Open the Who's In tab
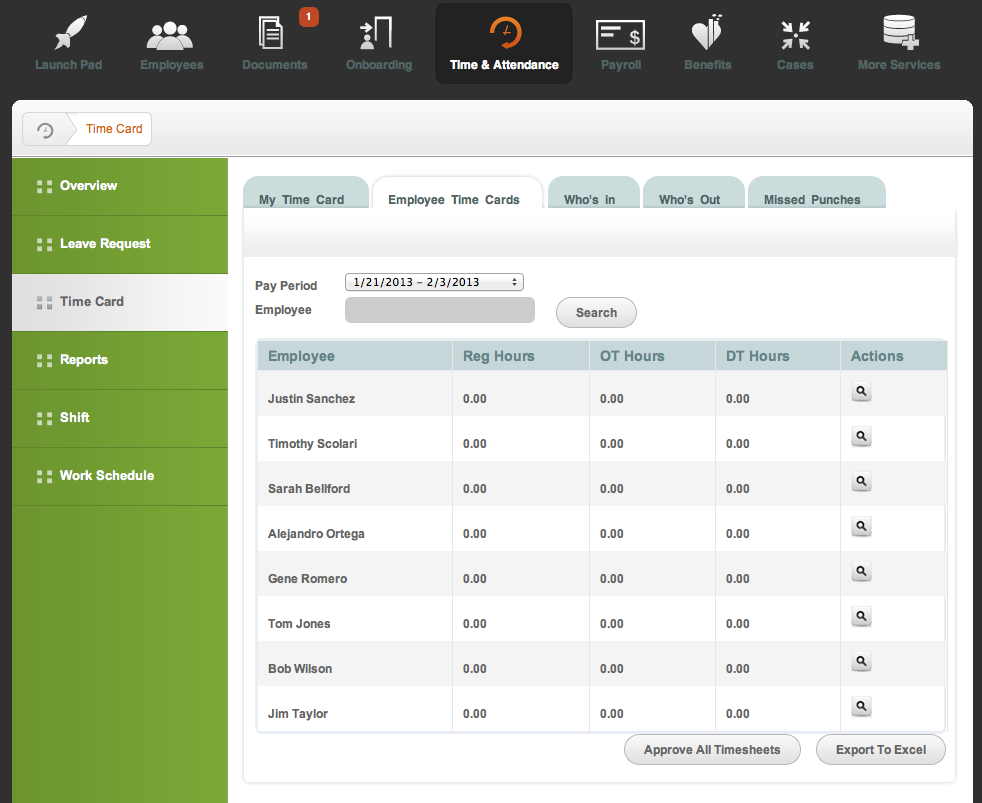This screenshot has height=803, width=982. click(x=589, y=199)
